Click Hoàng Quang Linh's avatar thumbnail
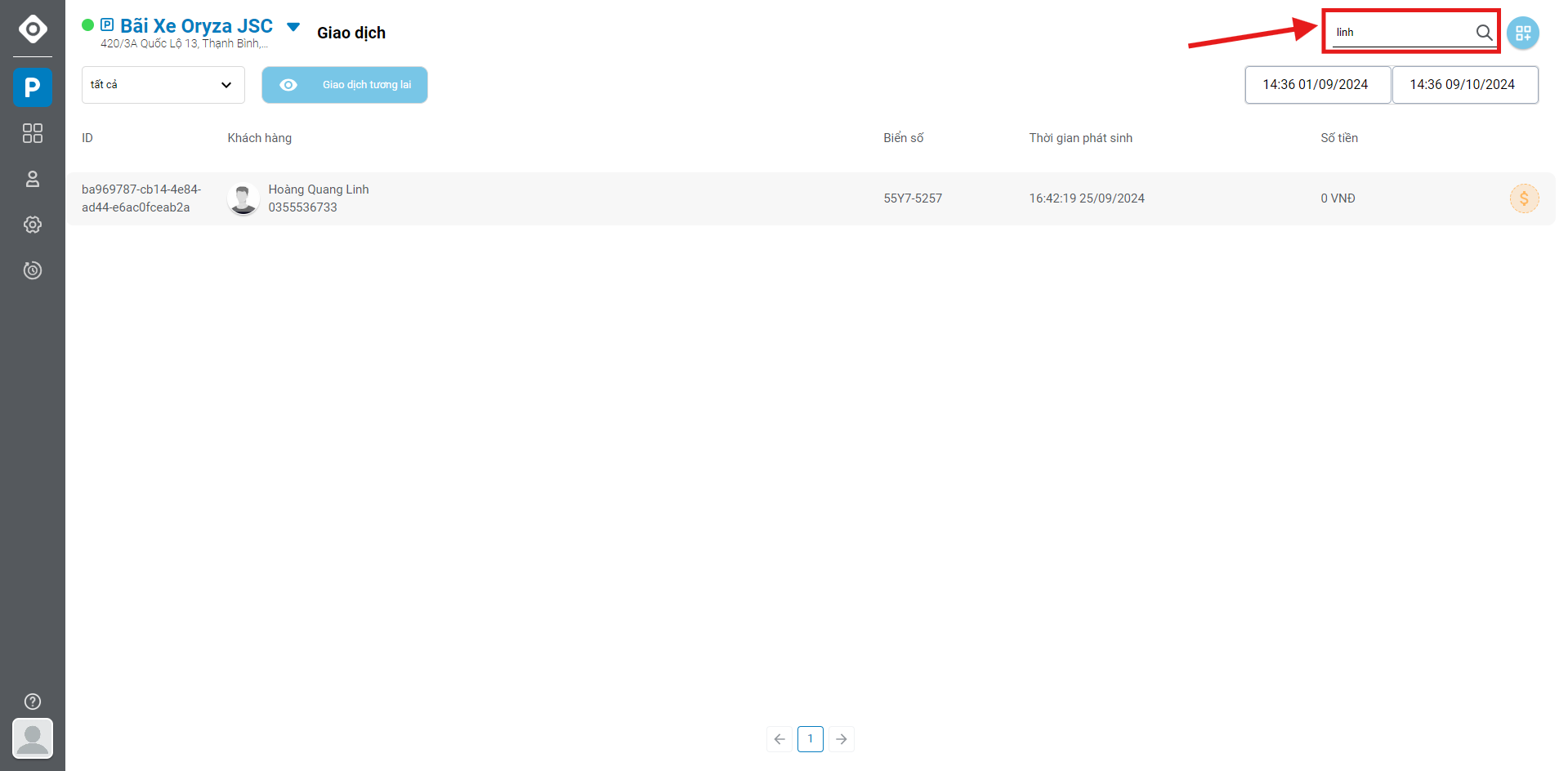Viewport: 1568px width, 771px height. pos(243,198)
